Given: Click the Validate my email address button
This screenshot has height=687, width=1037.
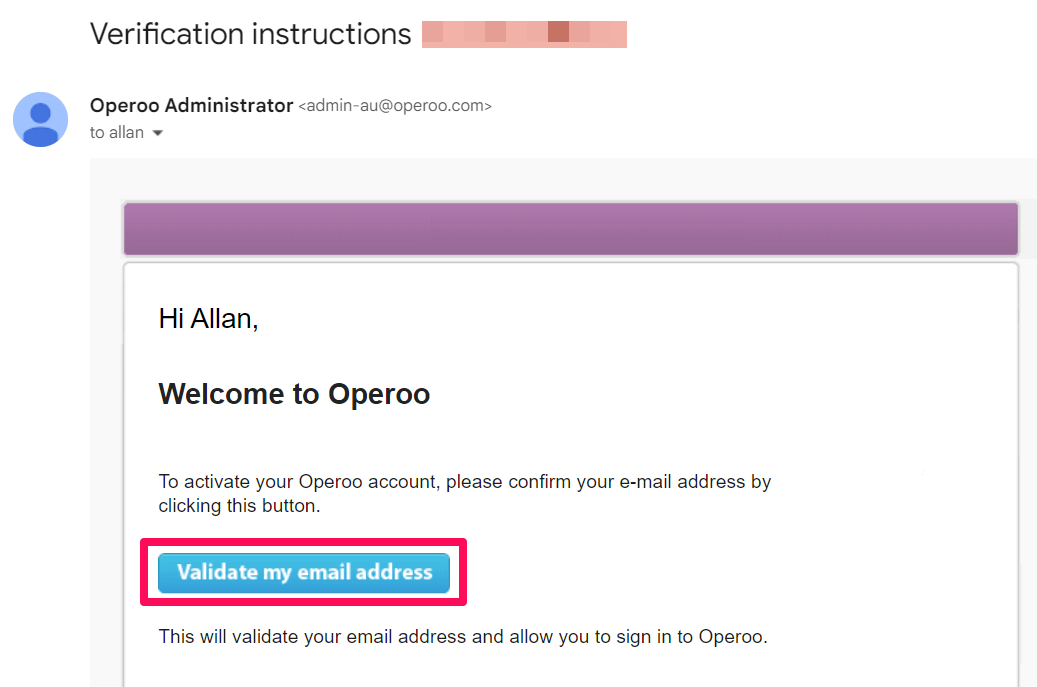Looking at the screenshot, I should (304, 573).
